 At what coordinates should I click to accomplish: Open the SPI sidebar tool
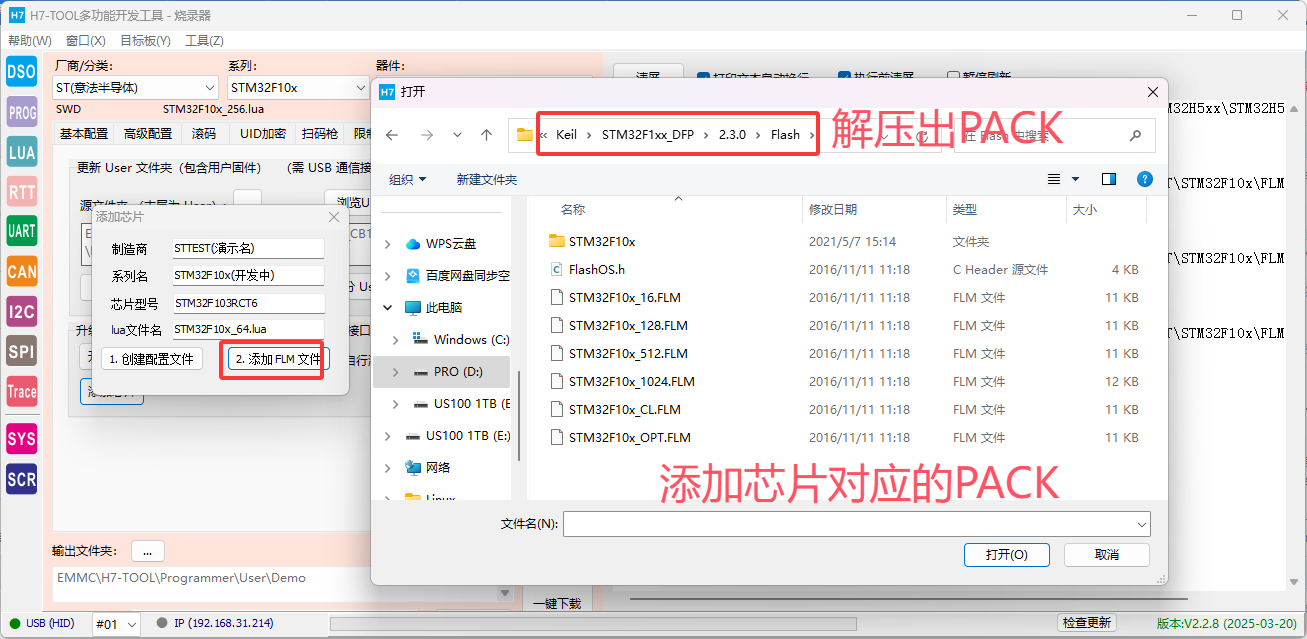tap(22, 352)
